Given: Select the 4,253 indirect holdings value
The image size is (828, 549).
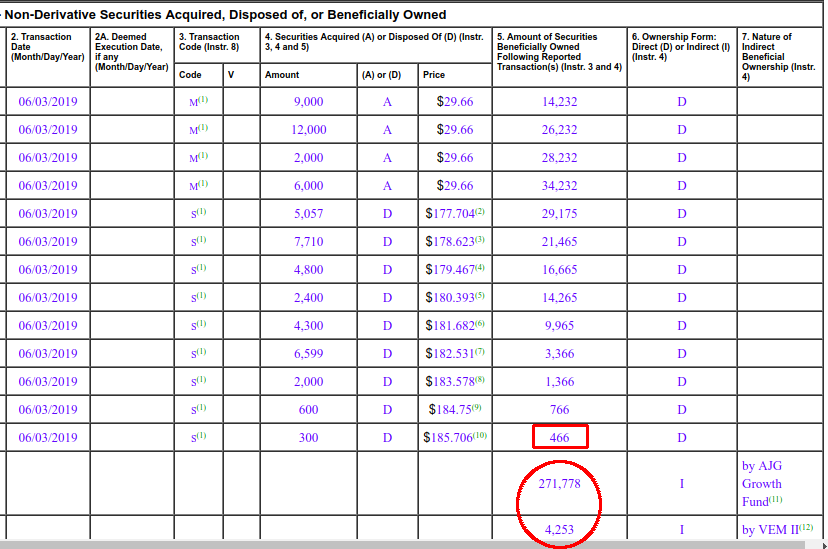Looking at the screenshot, I should pos(559,529).
